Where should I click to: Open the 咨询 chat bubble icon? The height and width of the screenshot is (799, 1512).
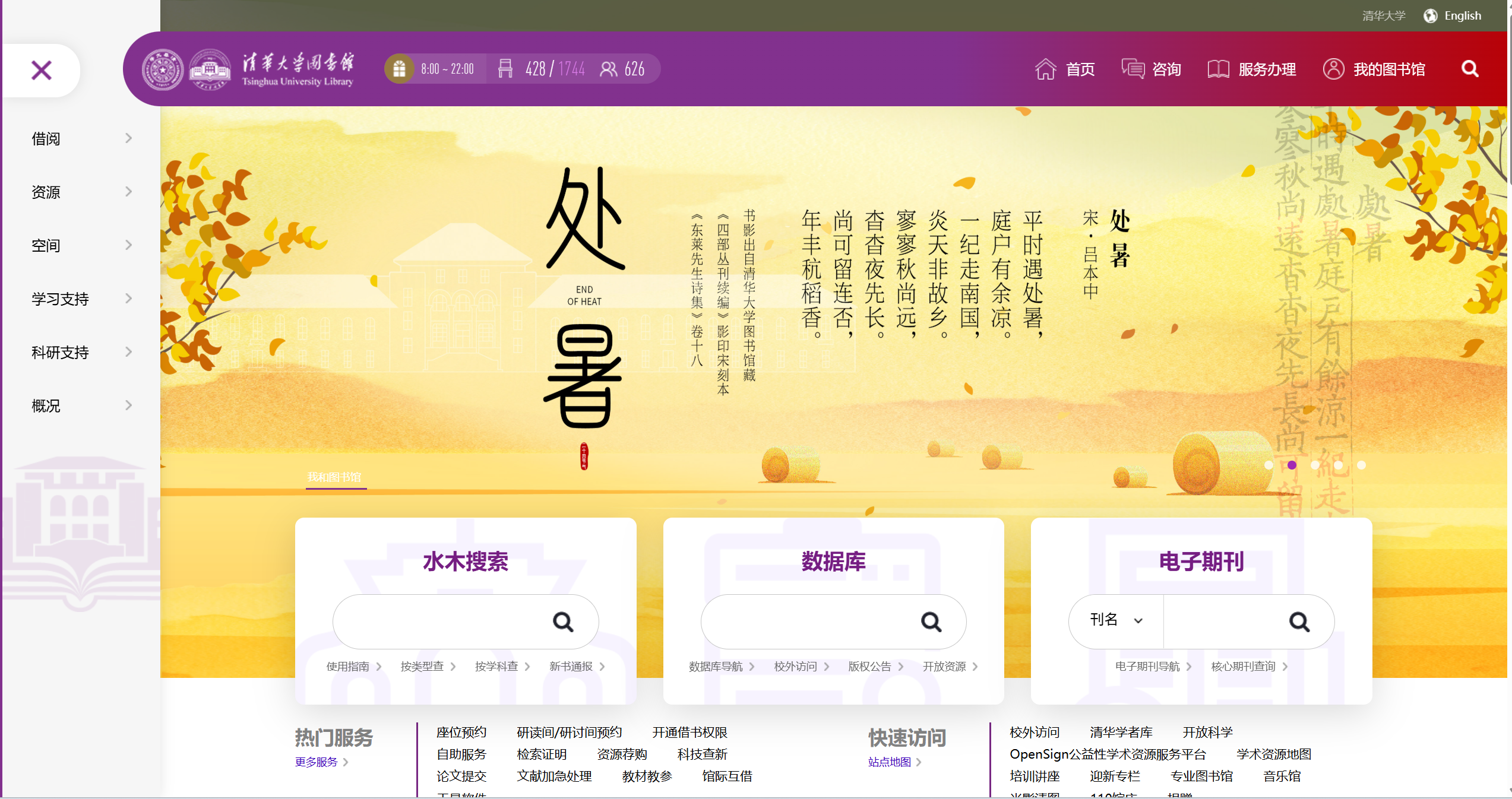(x=1133, y=69)
